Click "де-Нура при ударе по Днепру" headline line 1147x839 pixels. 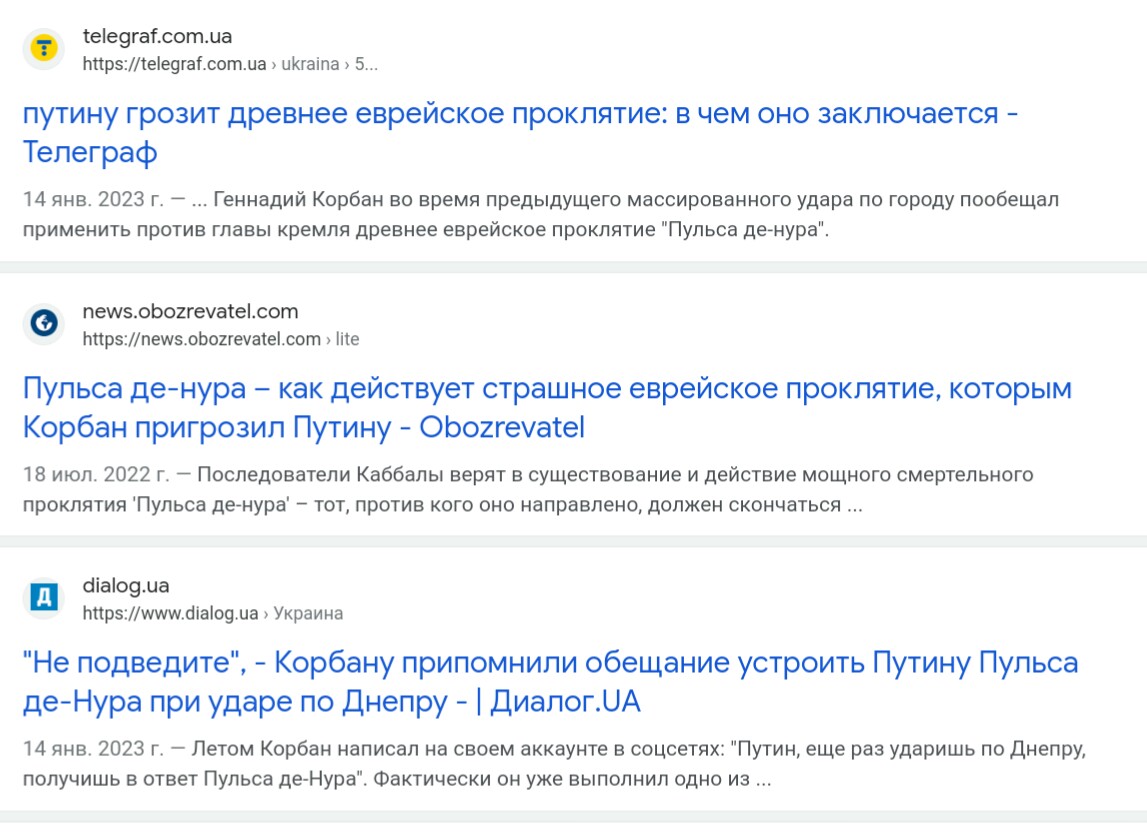coord(235,701)
